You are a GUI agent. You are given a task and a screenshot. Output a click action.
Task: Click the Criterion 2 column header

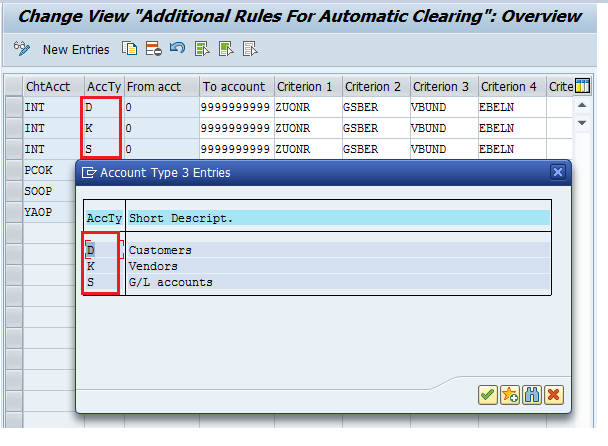click(376, 86)
